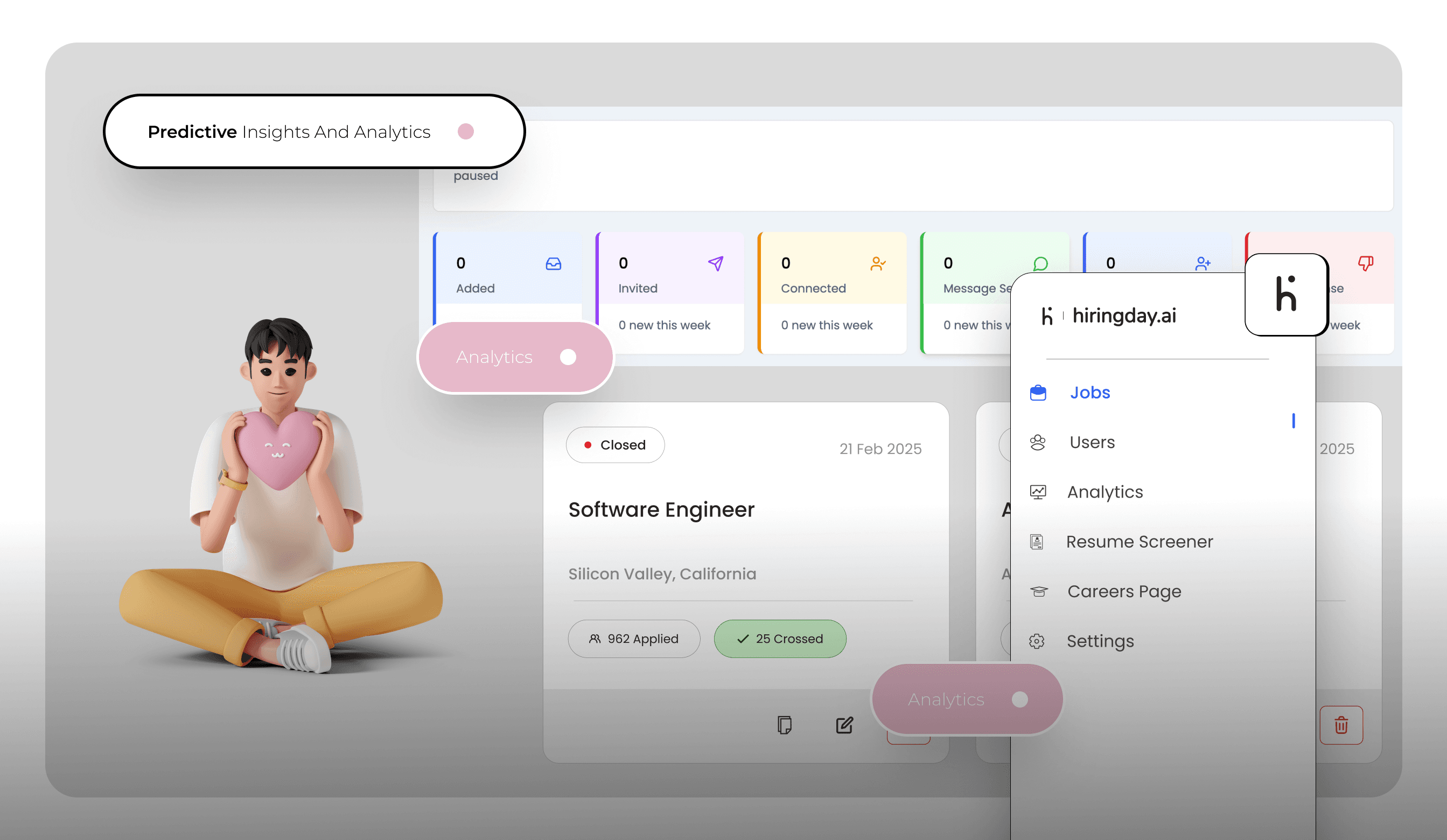Click the Closed status badge
Image resolution: width=1447 pixels, height=840 pixels.
tap(615, 445)
